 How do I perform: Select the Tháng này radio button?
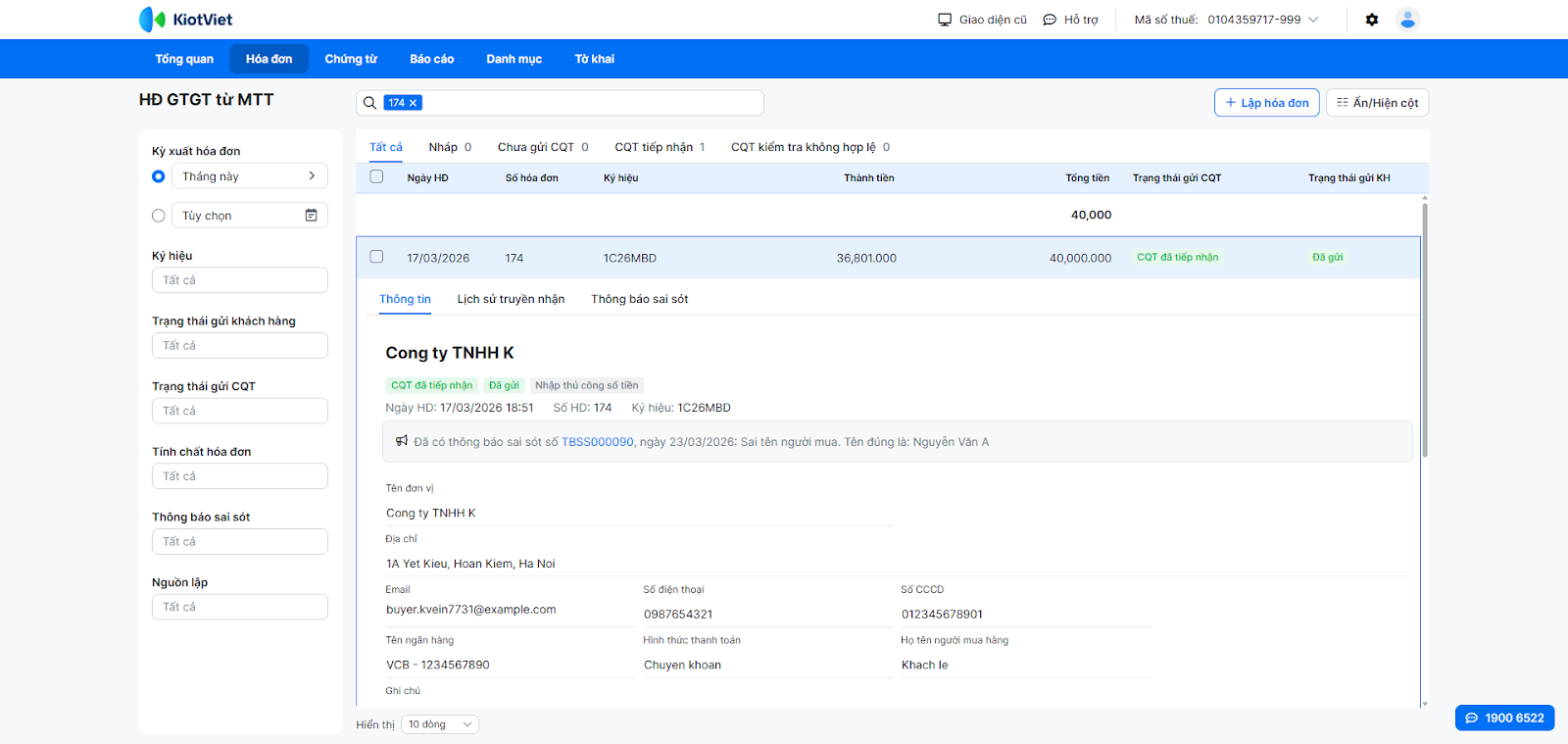coord(159,176)
